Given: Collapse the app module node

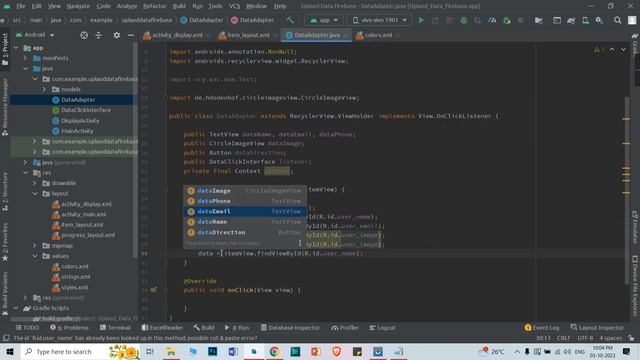Looking at the screenshot, I should pos(16,48).
